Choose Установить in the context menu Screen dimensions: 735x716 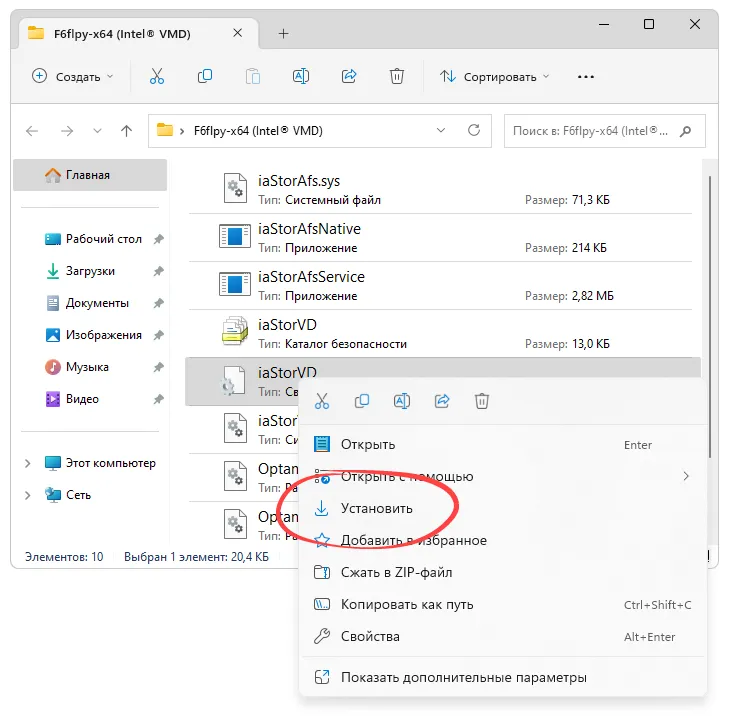502,508
